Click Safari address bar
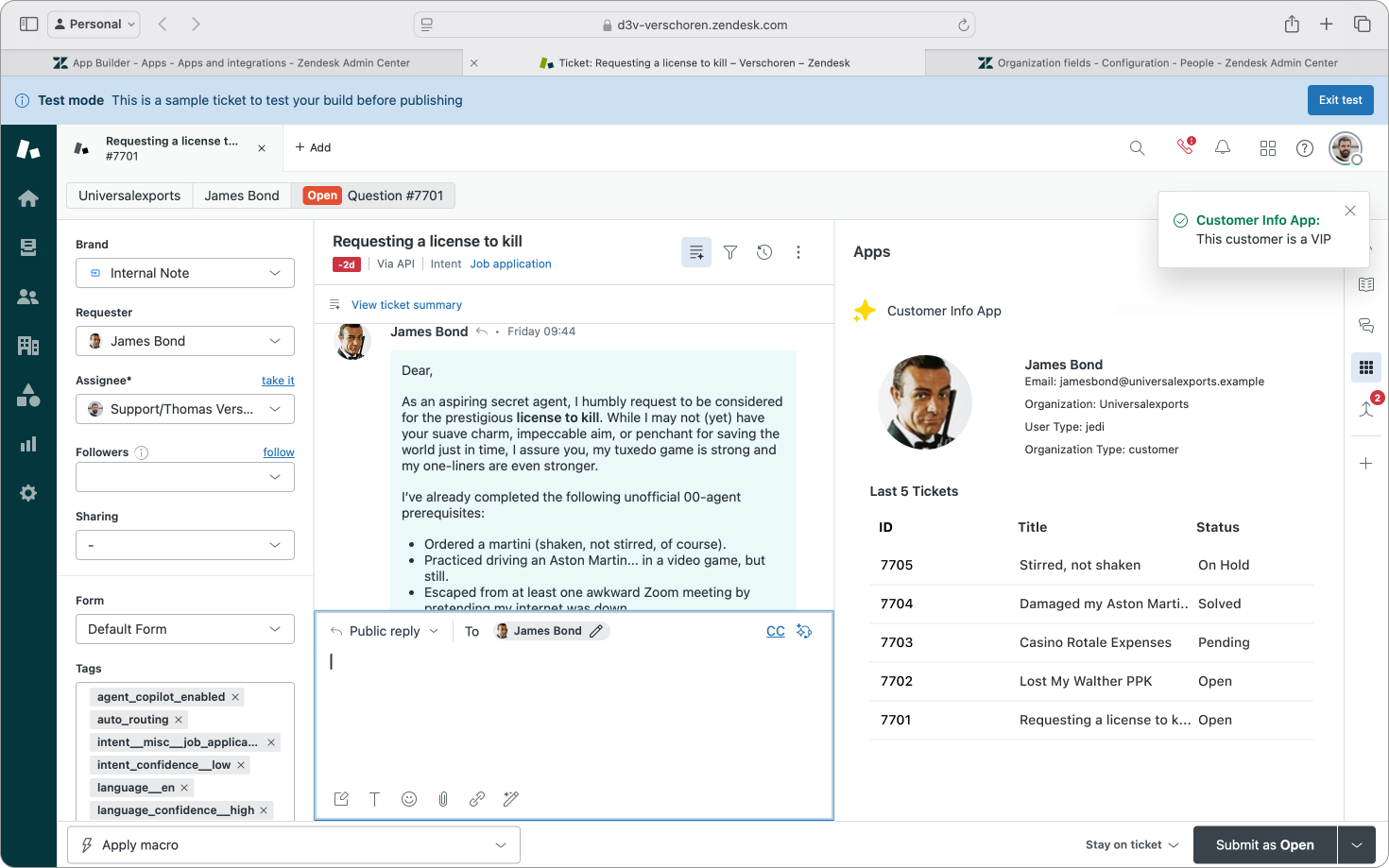 tap(694, 25)
